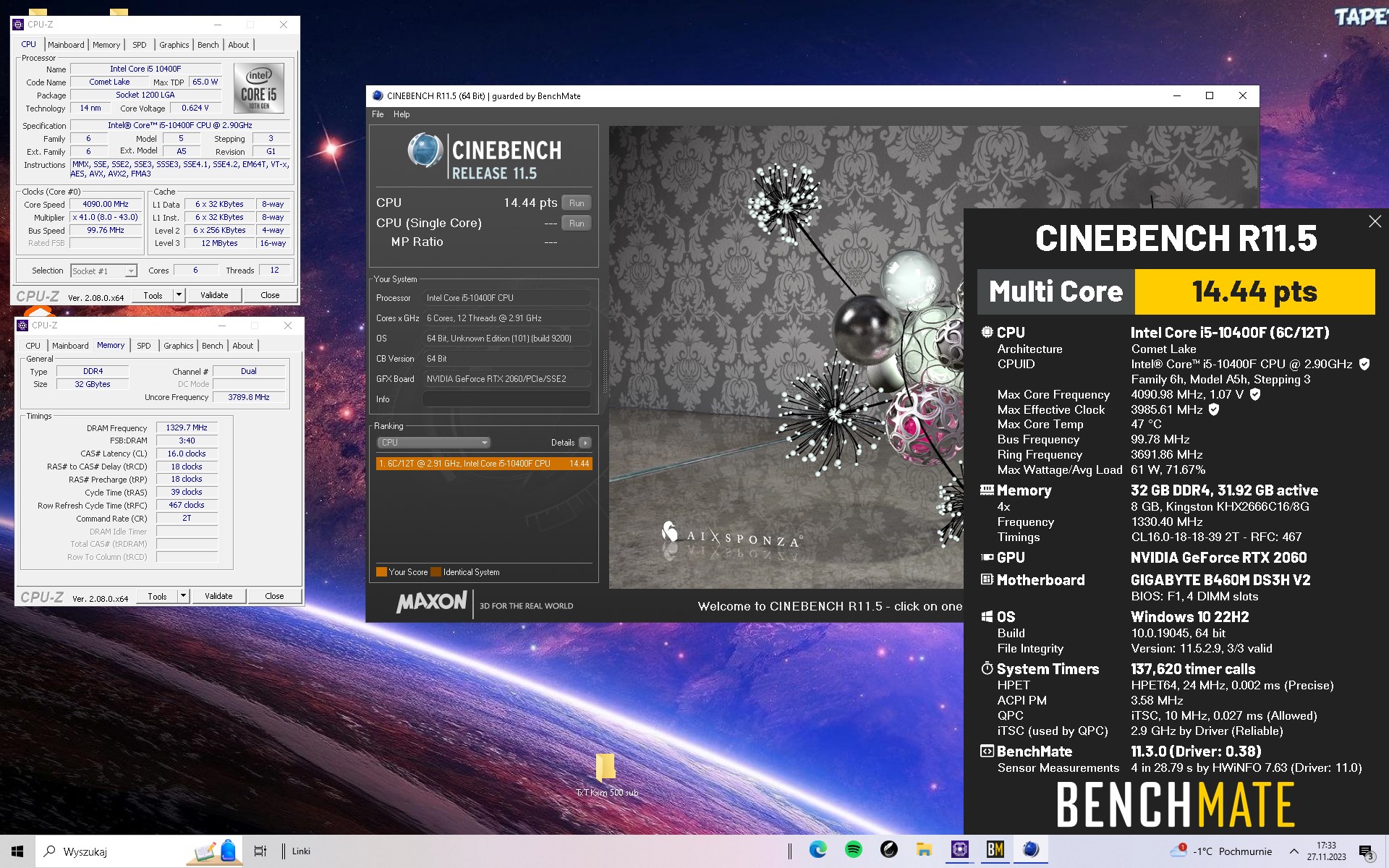The image size is (1389, 868).
Task: Click the 14.44 pts Multi Core score
Action: [1254, 292]
